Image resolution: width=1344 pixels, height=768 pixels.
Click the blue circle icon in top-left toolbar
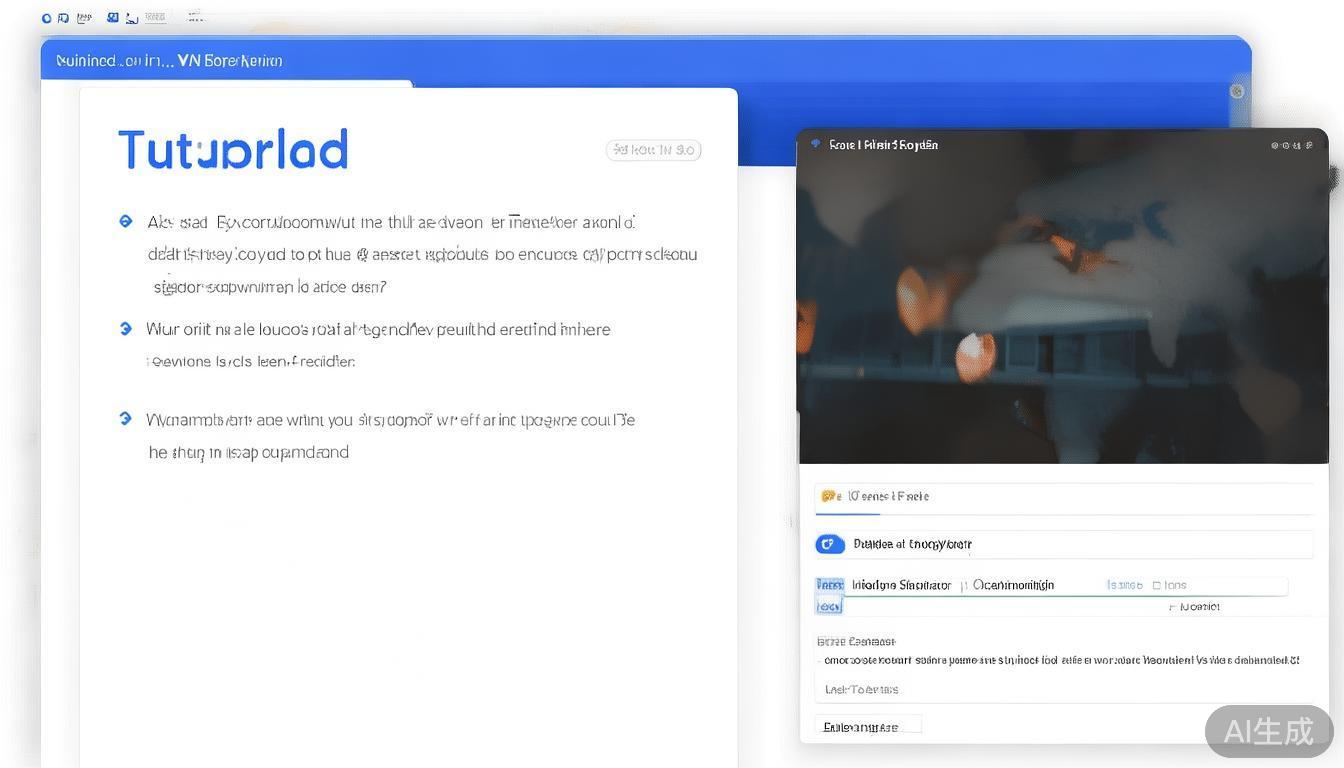tap(46, 18)
